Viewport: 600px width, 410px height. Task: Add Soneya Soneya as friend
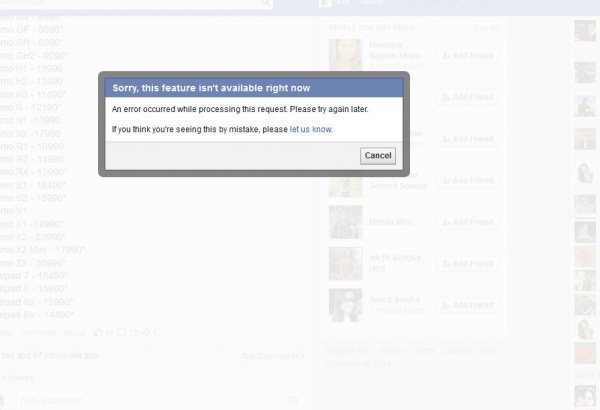click(x=468, y=180)
